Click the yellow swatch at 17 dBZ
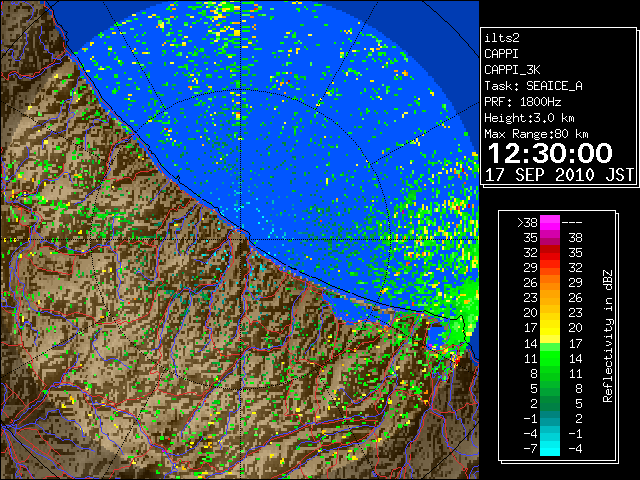This screenshot has width=640, height=480. [550, 328]
